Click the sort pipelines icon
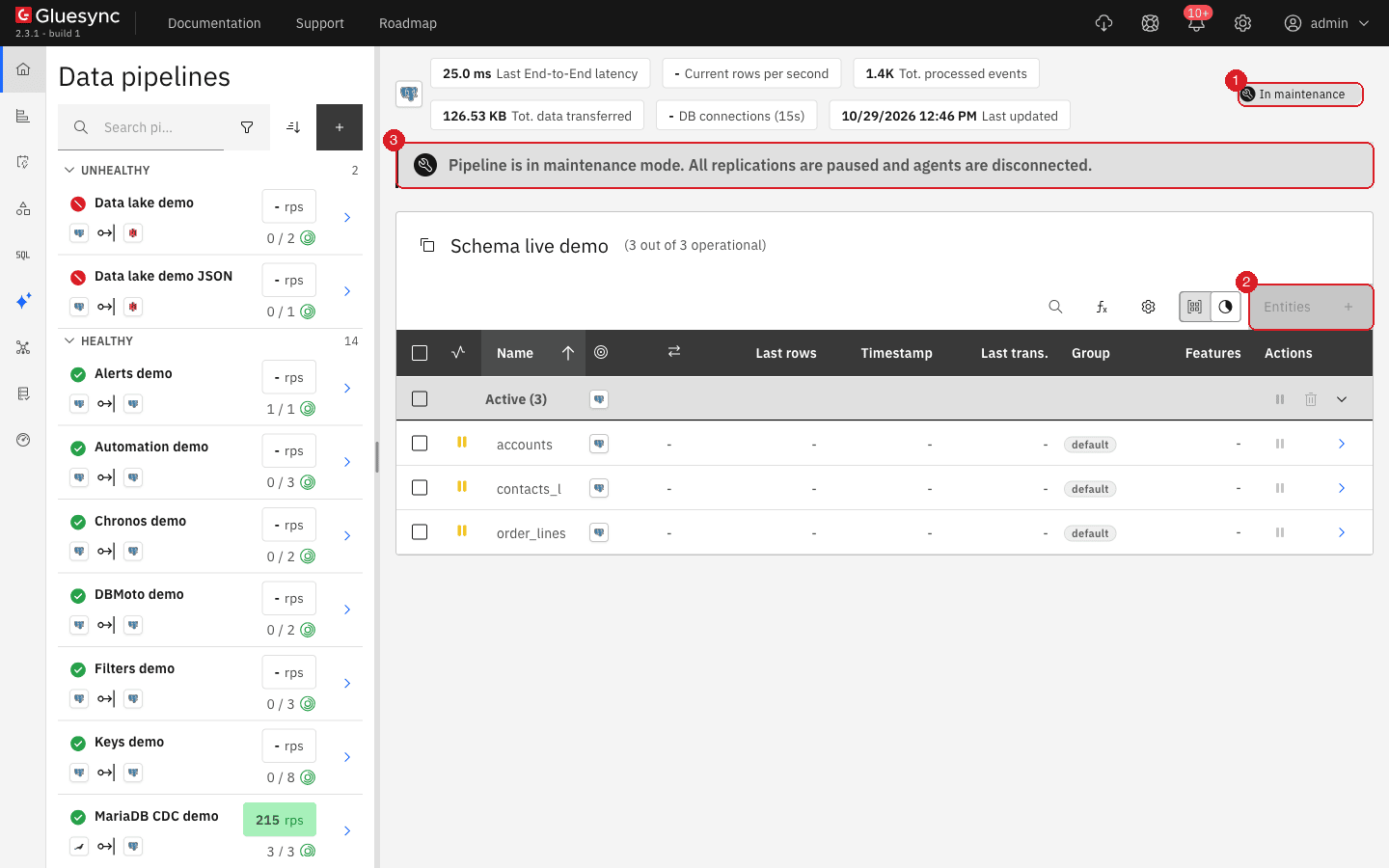Image resolution: width=1389 pixels, height=868 pixels. (293, 127)
